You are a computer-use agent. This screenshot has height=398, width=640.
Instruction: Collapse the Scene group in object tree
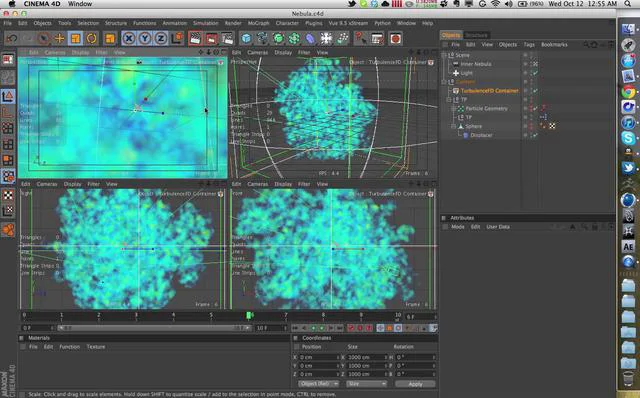(x=444, y=55)
